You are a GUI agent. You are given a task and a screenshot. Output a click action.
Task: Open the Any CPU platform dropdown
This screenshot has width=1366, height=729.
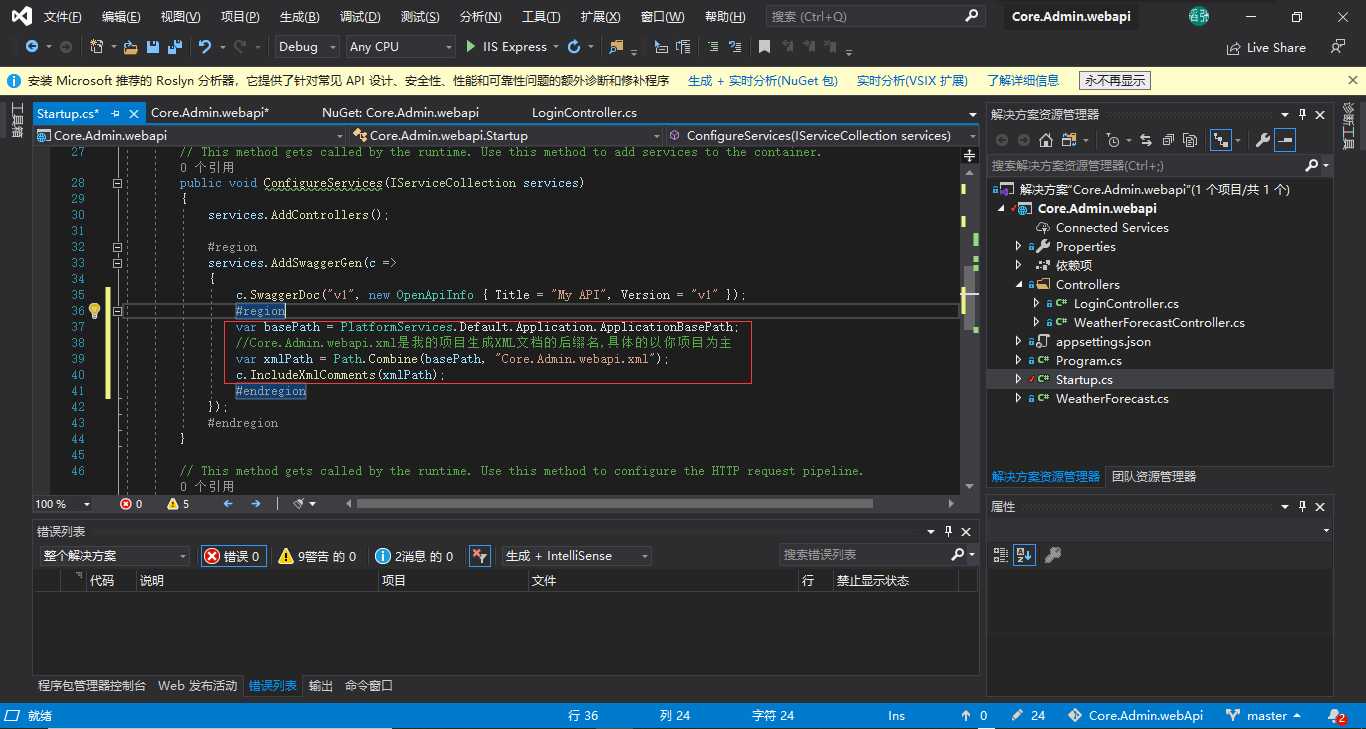[400, 47]
